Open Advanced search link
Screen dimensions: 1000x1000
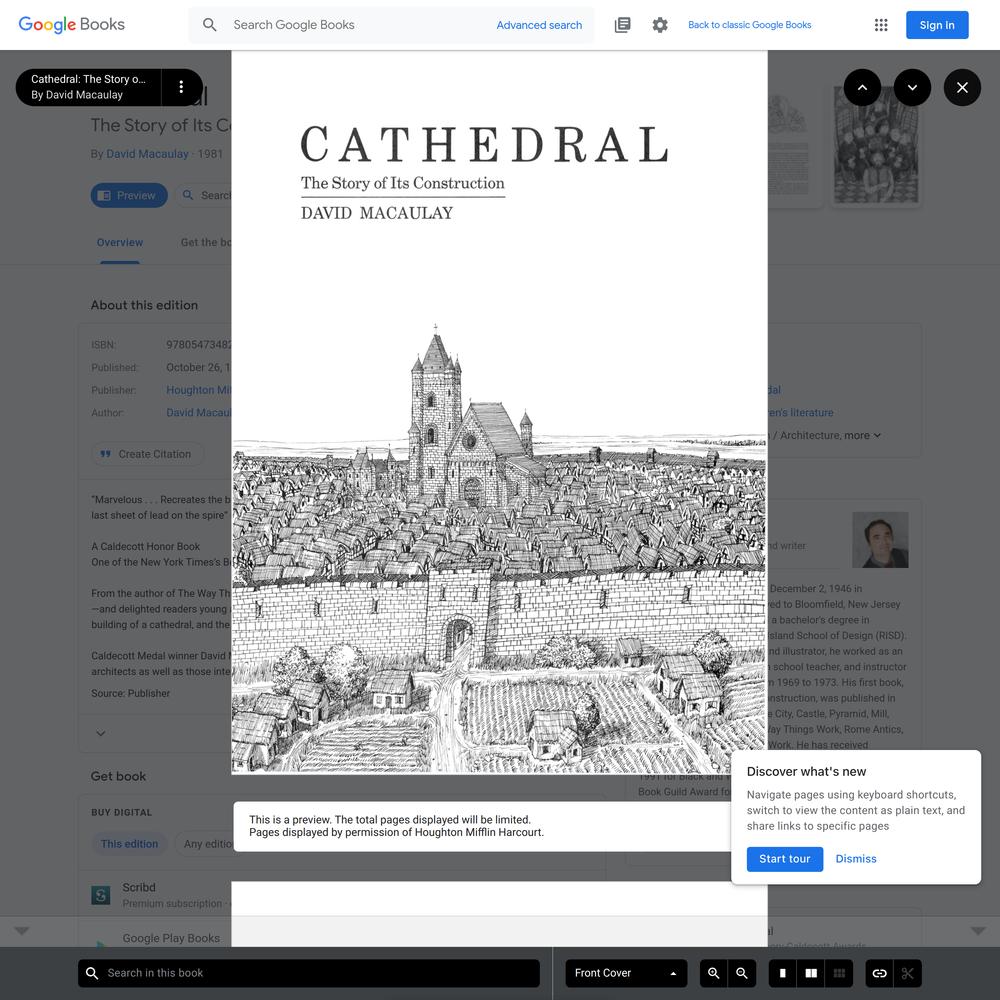coord(539,25)
